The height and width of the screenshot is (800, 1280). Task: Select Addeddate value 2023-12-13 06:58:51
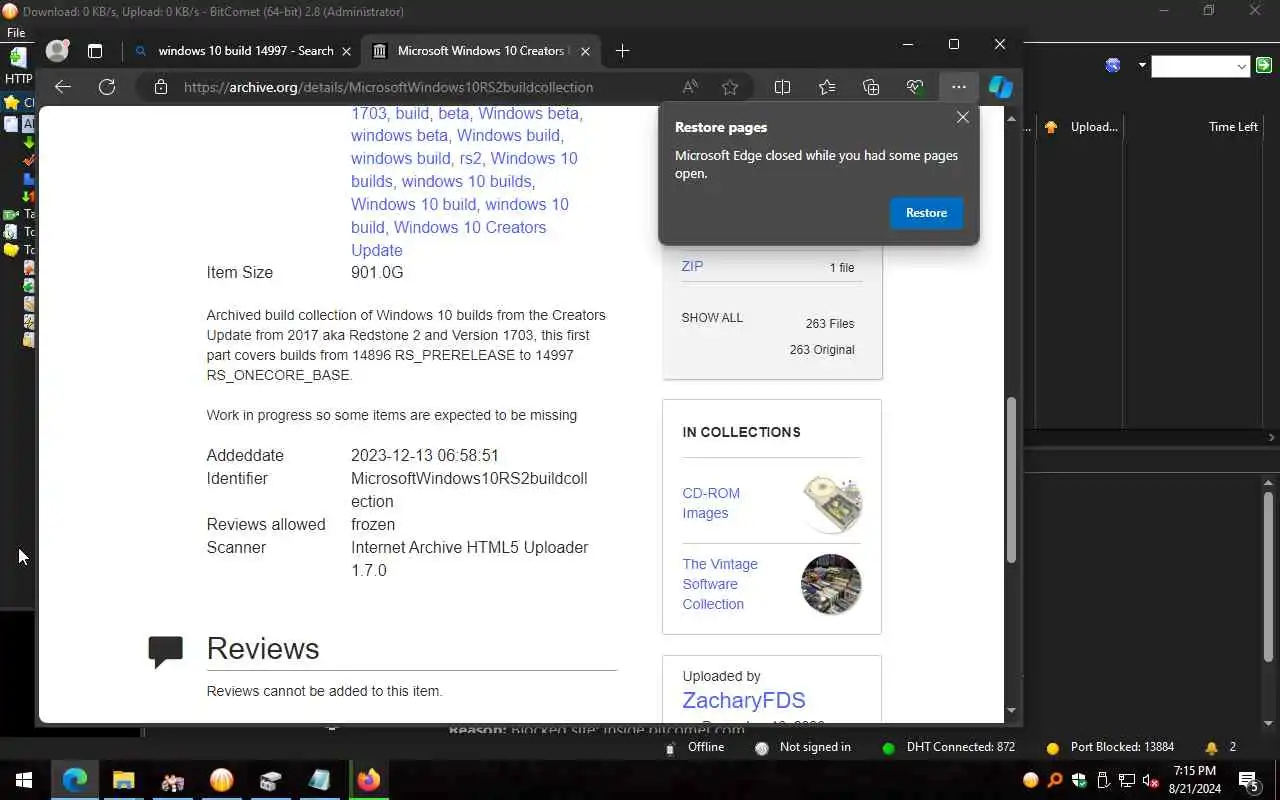point(425,455)
